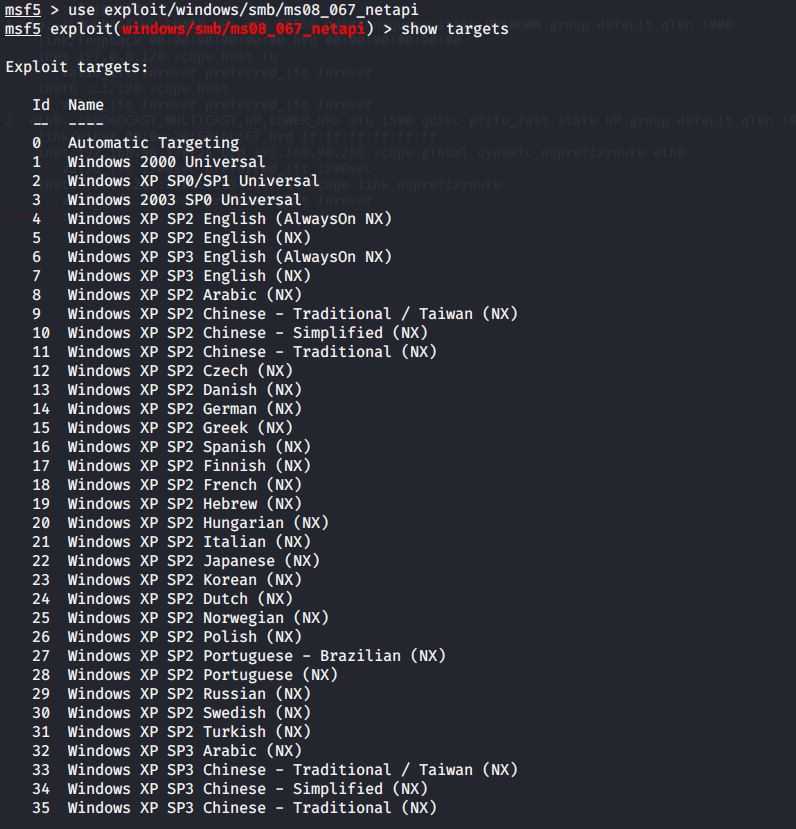Select the 'Automatic Targeting' row

click(x=135, y=143)
